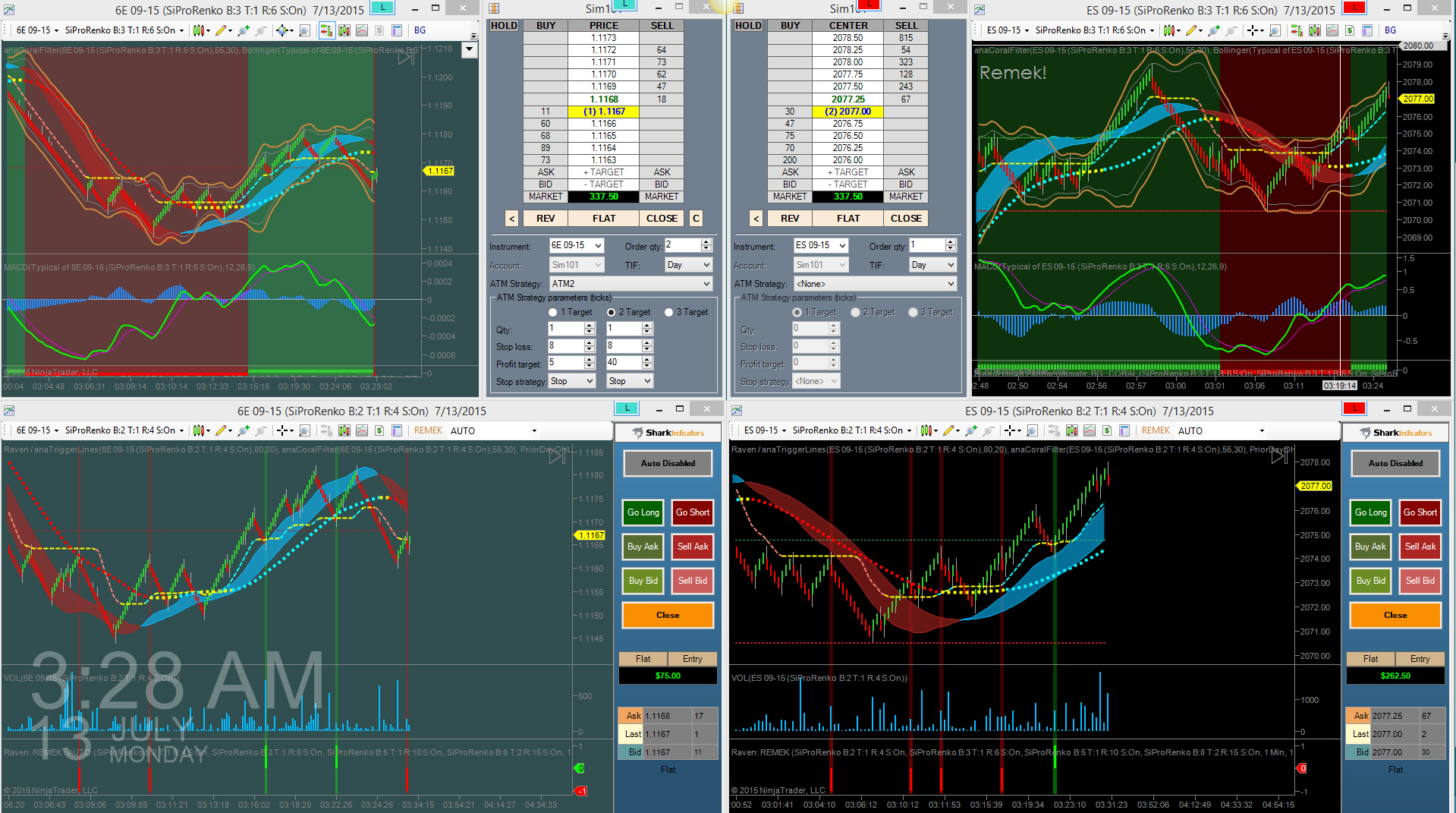Click Go Short in ES SharkIndicators panel
Screen dimensions: 1456x813
tap(1420, 512)
